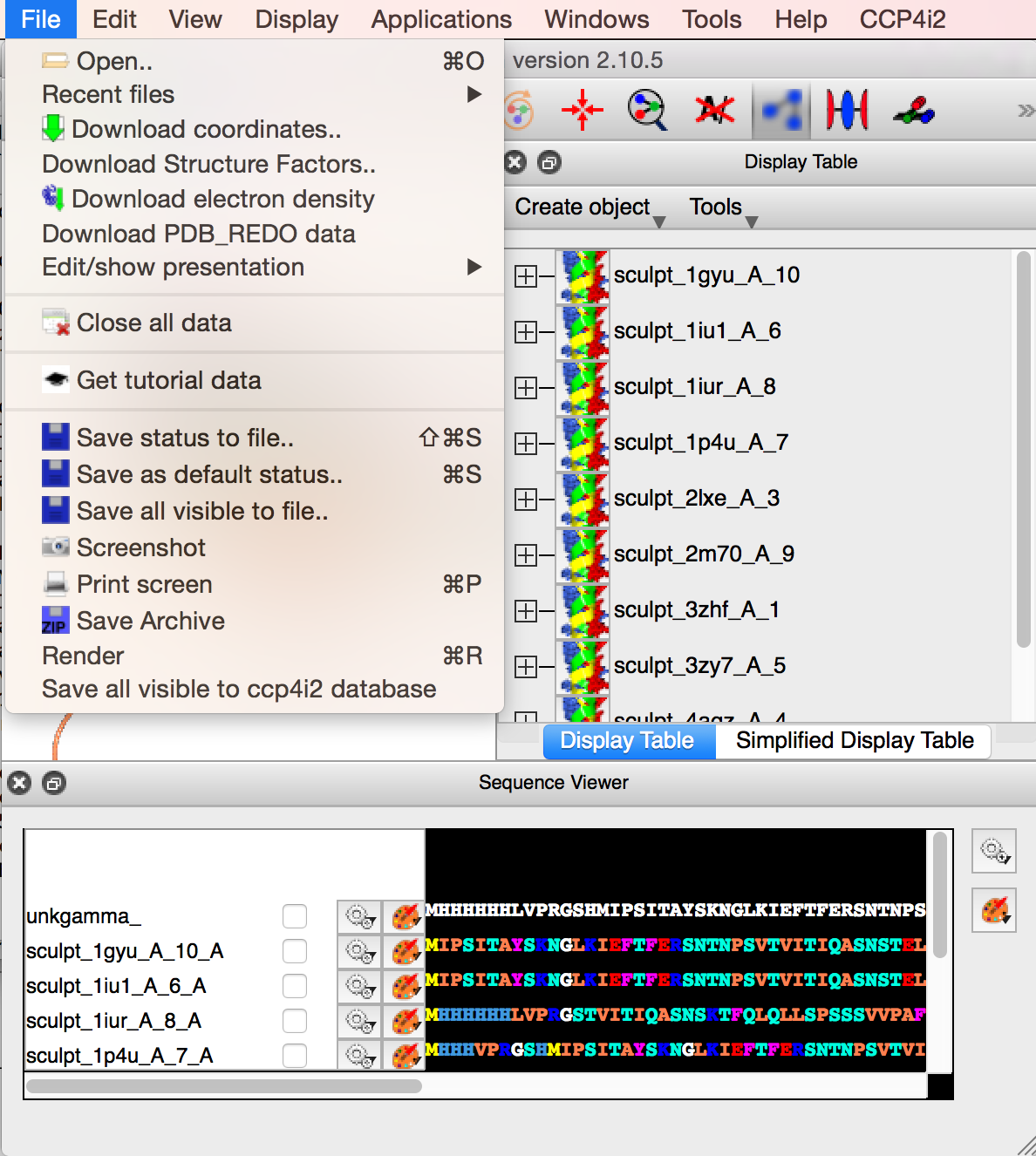Click the sculpt_1iu1_A_6 model icon
Screen dimensions: 1036x1156
[583, 331]
